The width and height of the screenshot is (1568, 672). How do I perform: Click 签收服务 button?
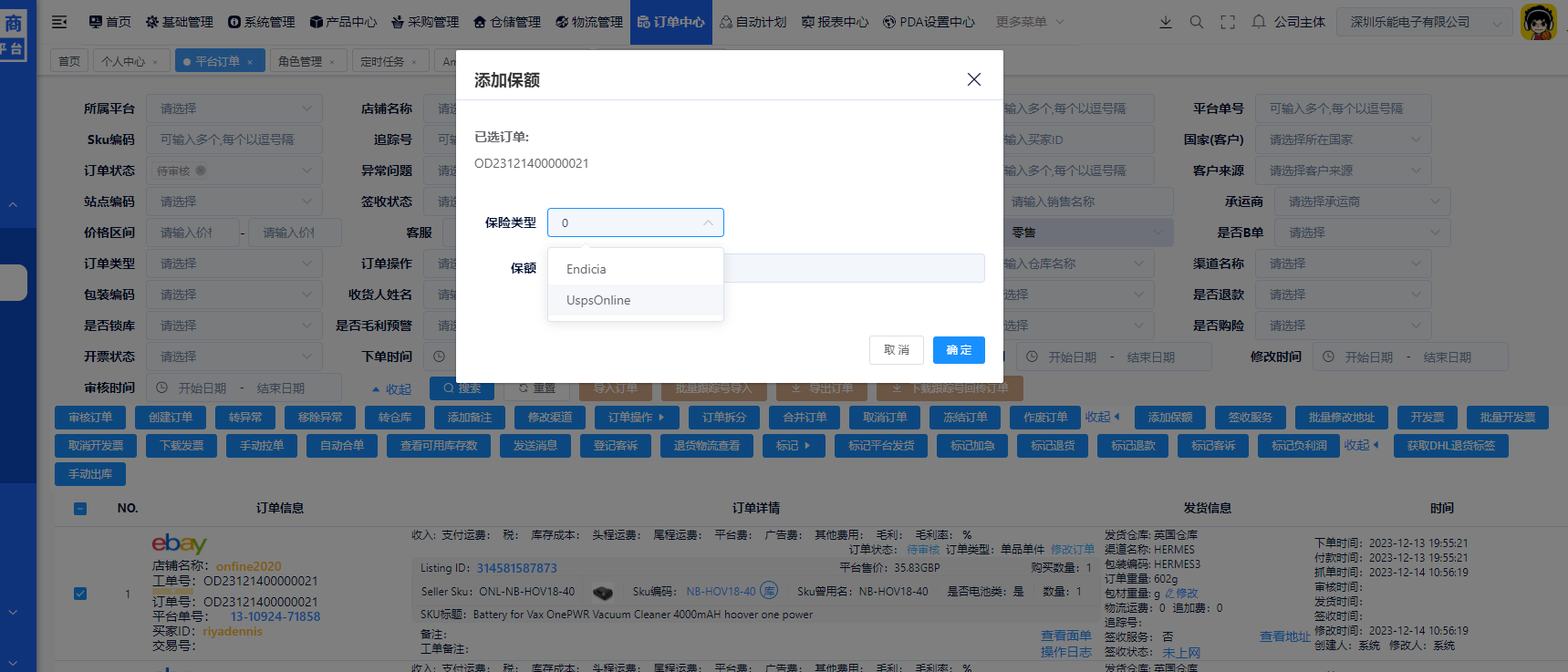pyautogui.click(x=1251, y=418)
